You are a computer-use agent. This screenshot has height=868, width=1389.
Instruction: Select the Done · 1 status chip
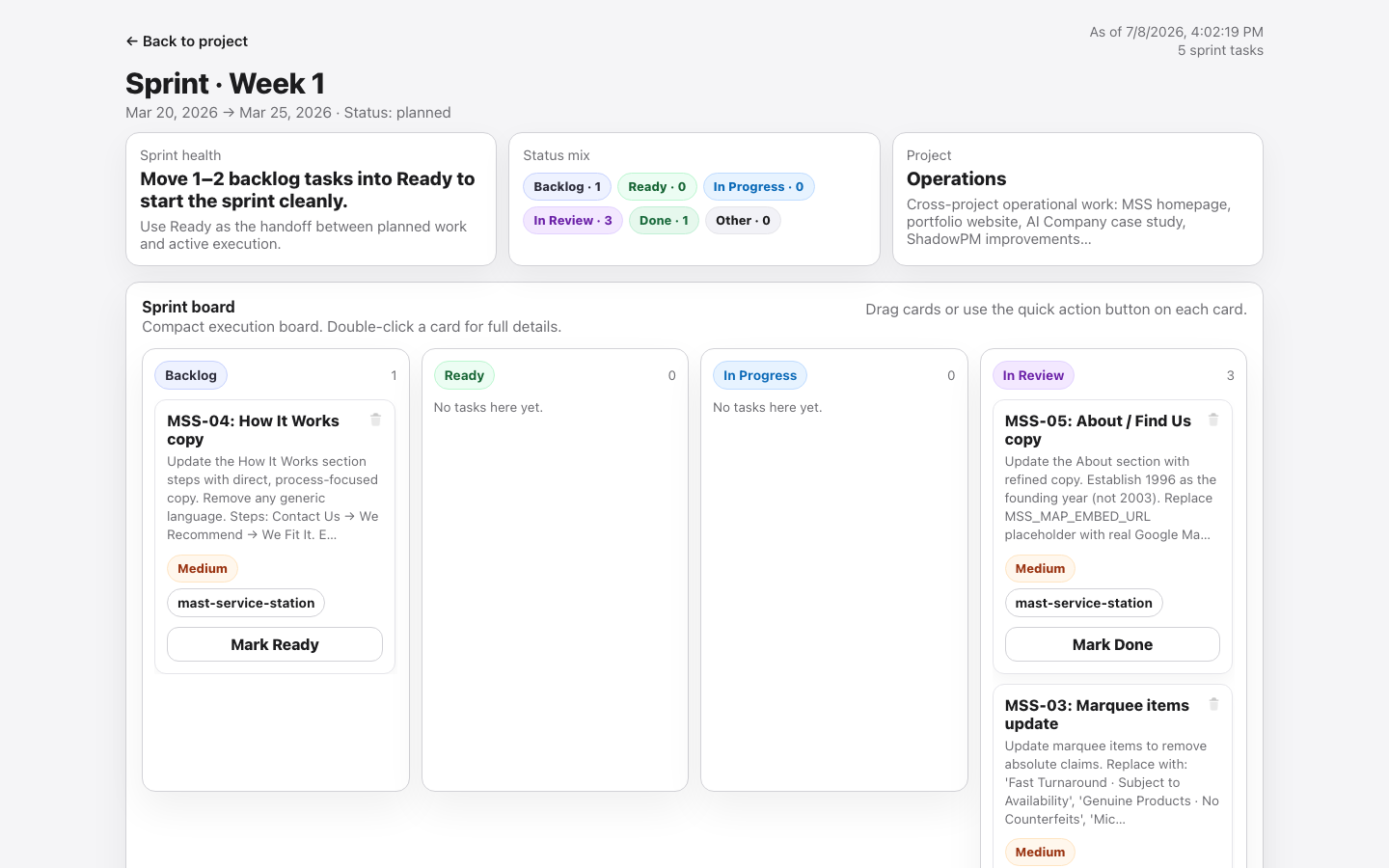(664, 221)
